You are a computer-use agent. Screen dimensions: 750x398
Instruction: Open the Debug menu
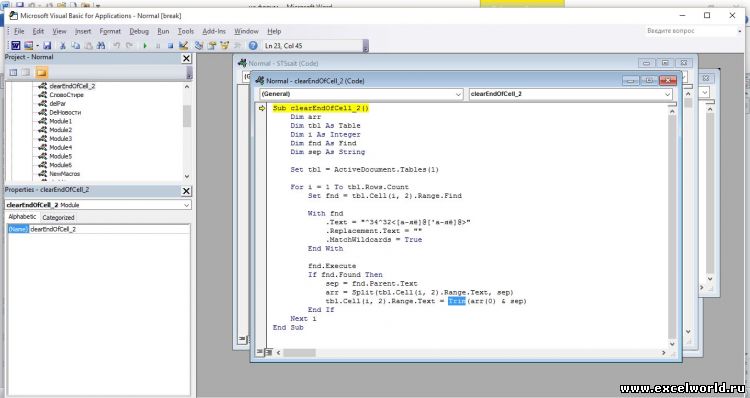(x=139, y=31)
